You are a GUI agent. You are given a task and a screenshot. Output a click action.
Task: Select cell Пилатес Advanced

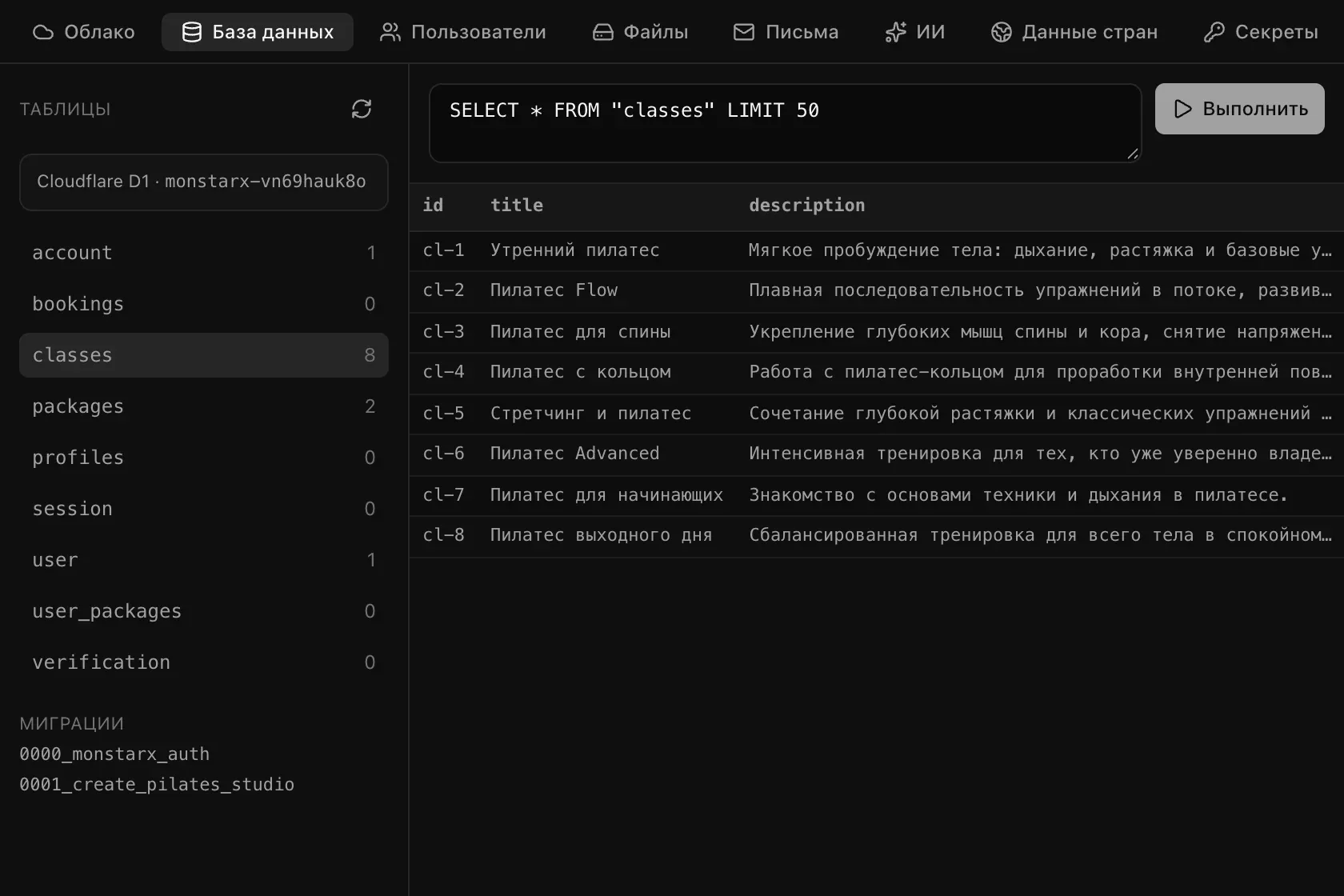(574, 454)
